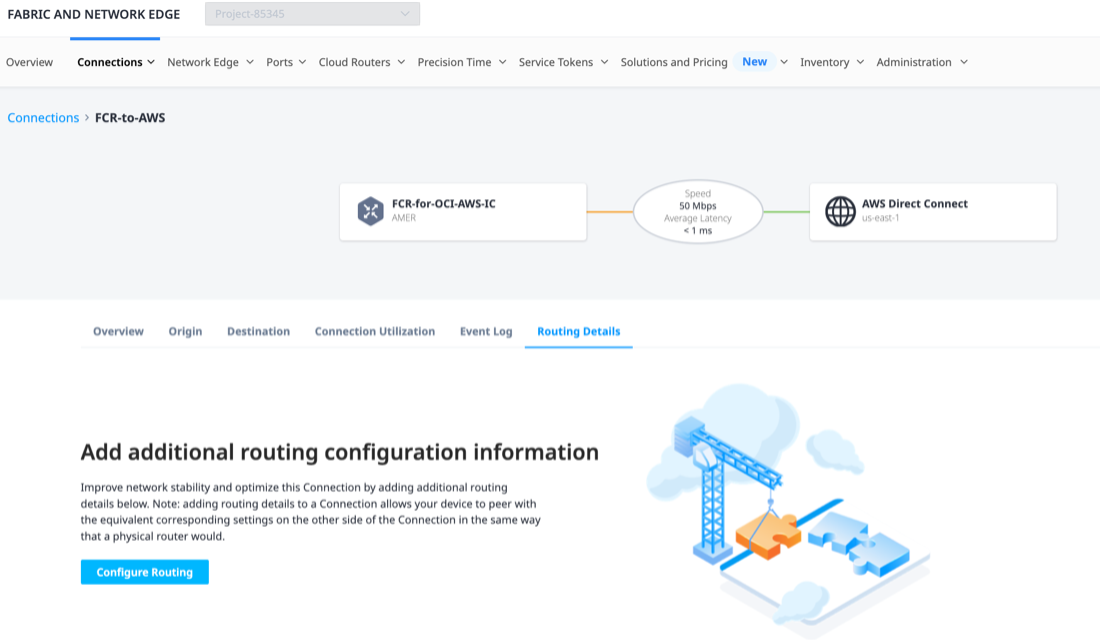Expand the Solutions and Pricing chevron

(784, 62)
